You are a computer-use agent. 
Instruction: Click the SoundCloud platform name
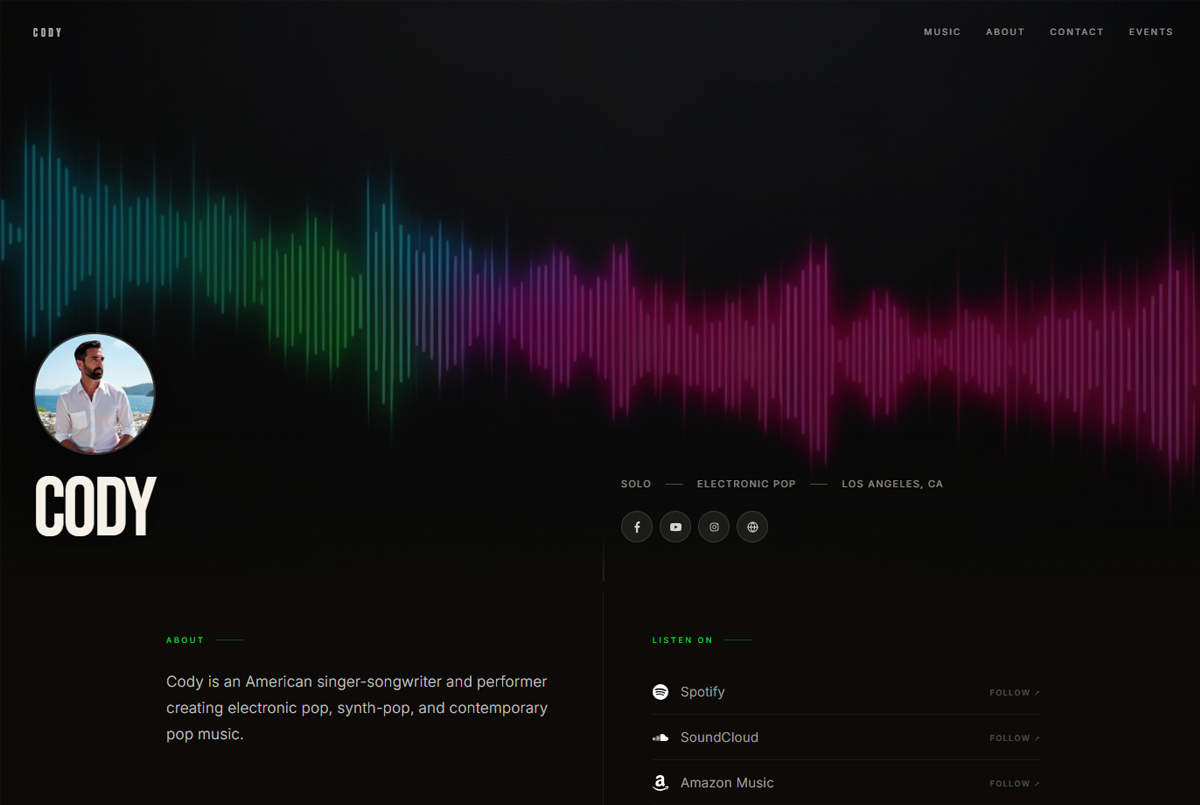pyautogui.click(x=720, y=738)
